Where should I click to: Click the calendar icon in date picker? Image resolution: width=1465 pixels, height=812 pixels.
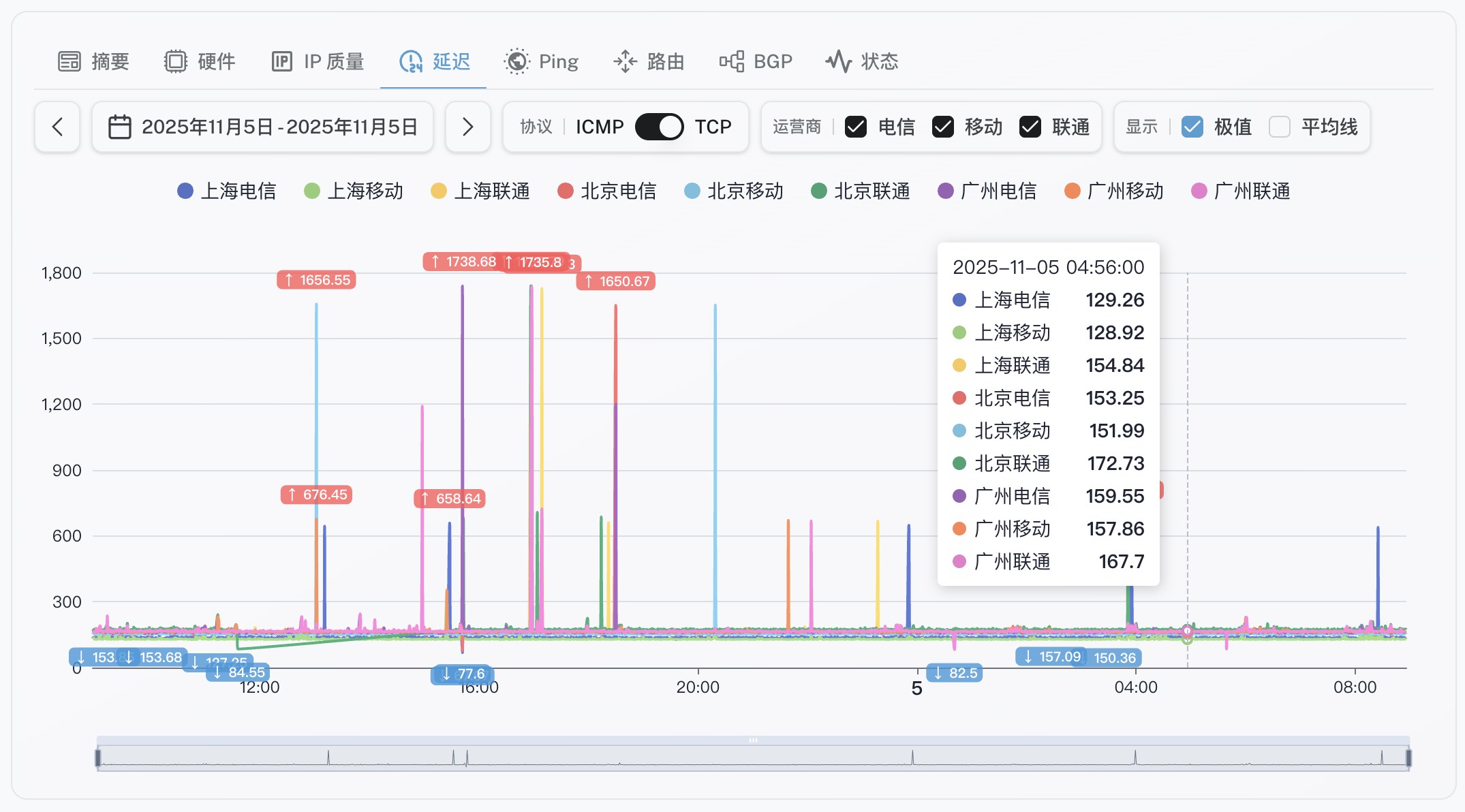click(120, 127)
